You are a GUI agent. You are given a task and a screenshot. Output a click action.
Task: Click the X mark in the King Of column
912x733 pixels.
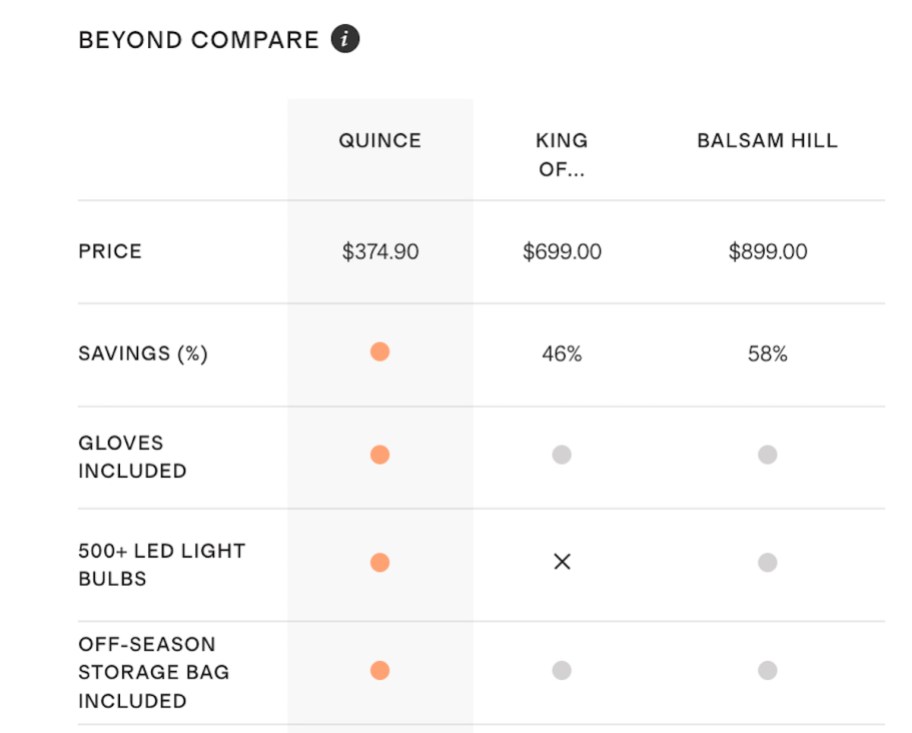click(x=562, y=562)
